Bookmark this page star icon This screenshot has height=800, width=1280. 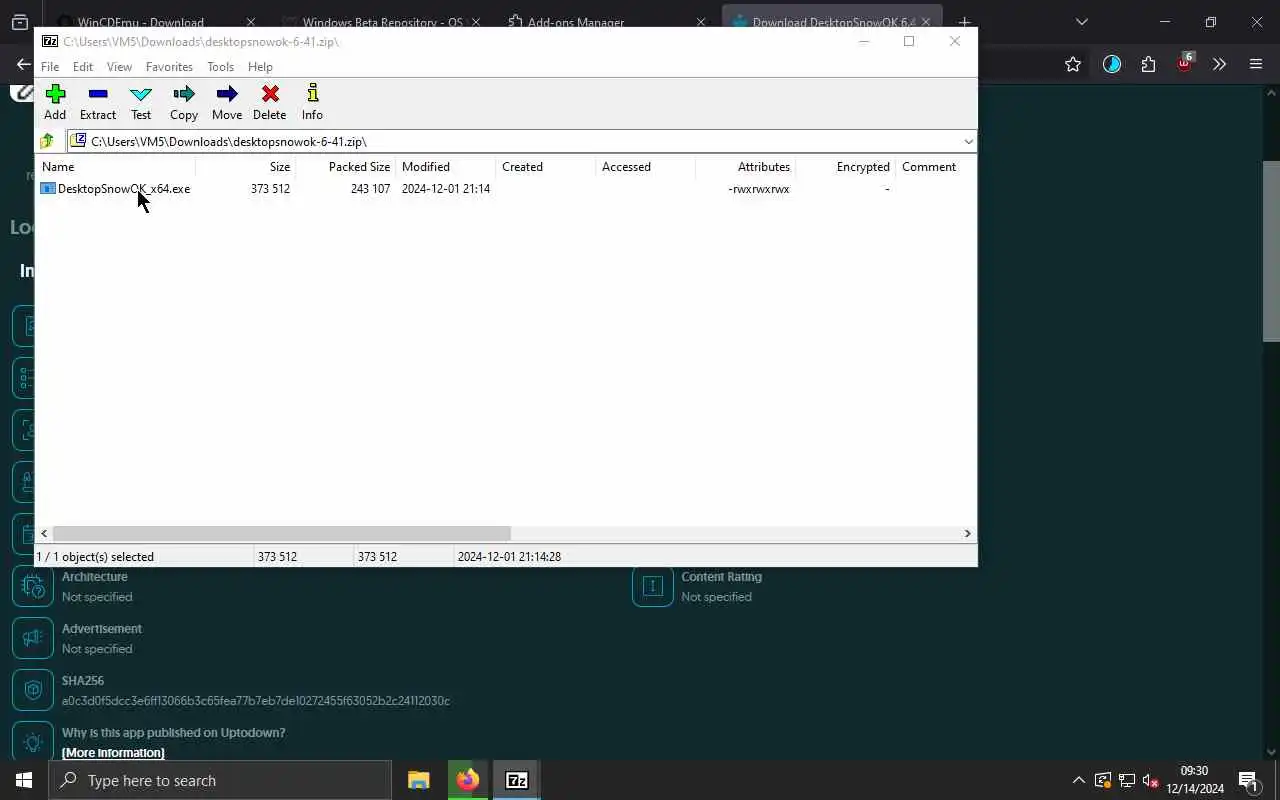pos(1073,64)
